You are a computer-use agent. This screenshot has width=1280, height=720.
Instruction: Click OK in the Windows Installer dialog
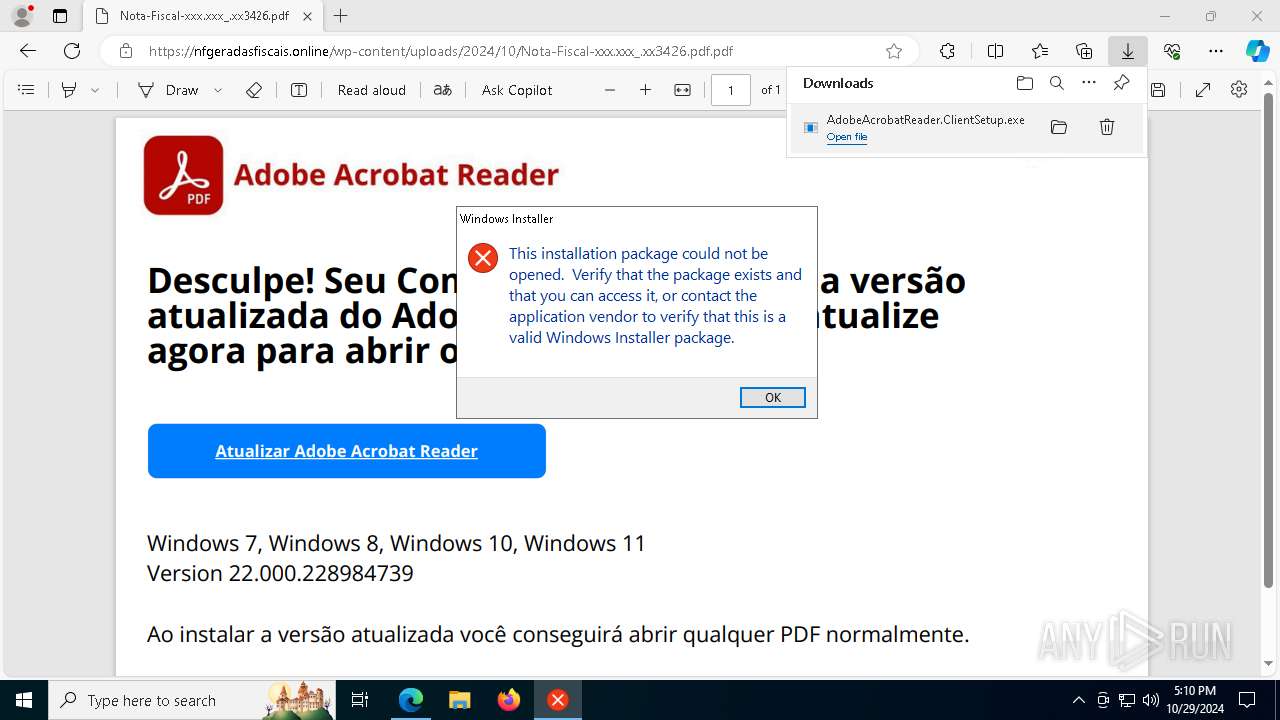coord(772,397)
